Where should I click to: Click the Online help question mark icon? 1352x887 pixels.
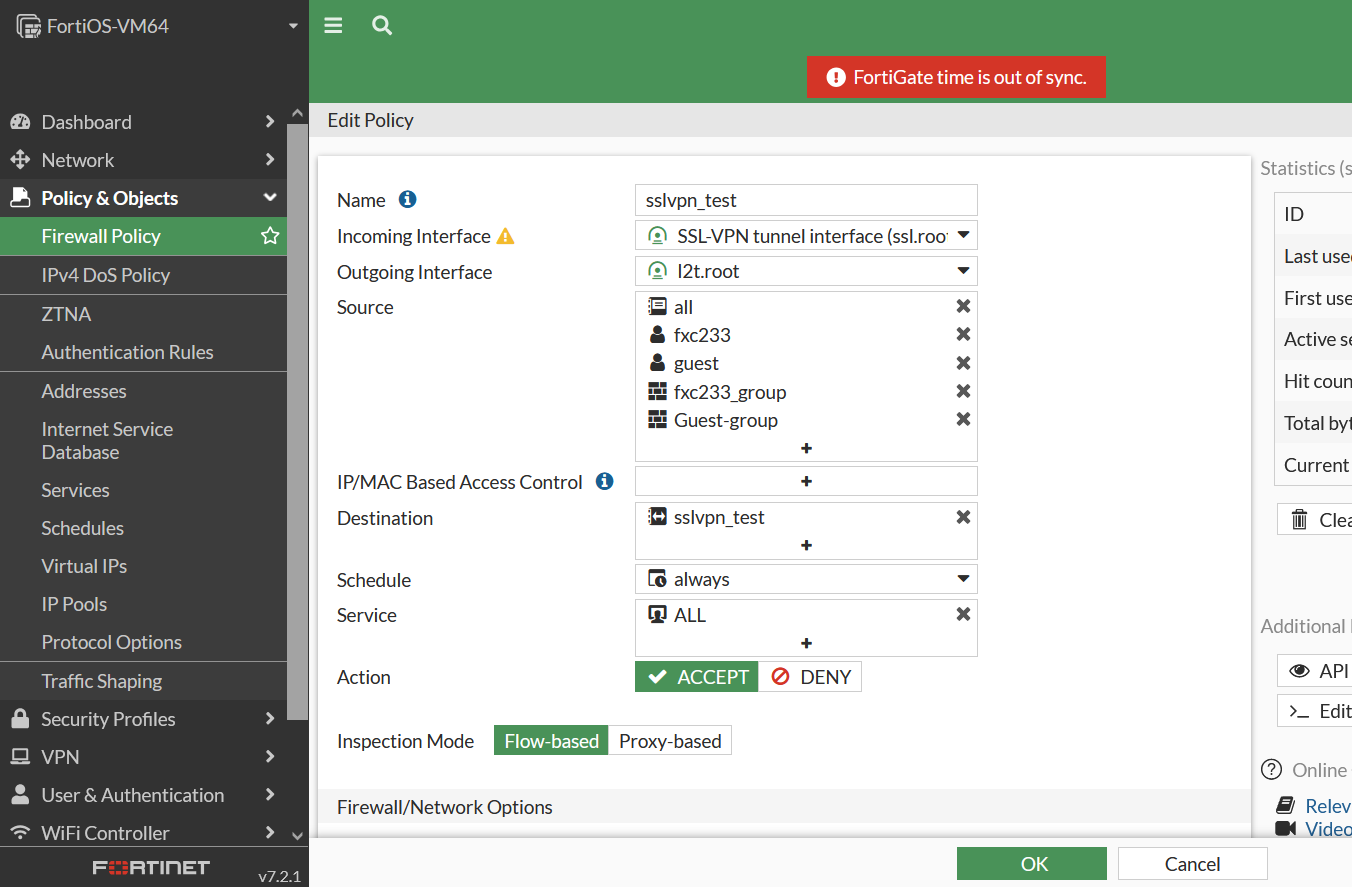click(1271, 769)
